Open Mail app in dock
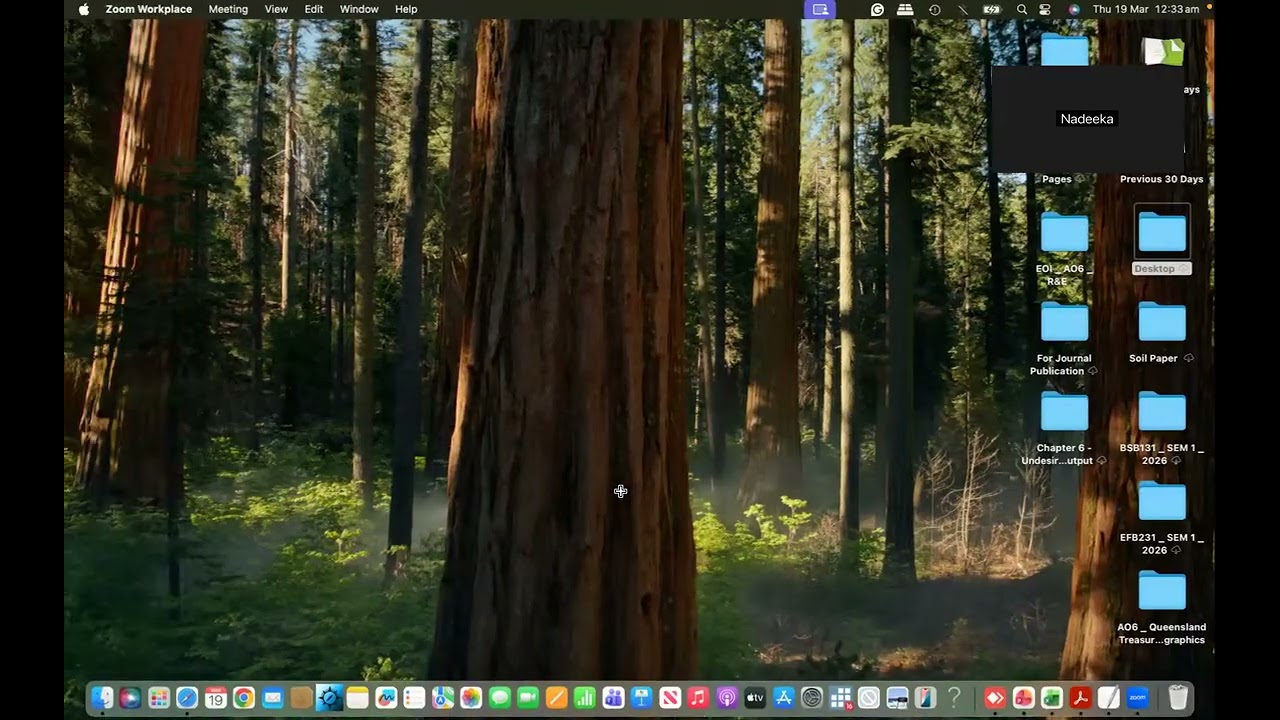 (x=272, y=698)
